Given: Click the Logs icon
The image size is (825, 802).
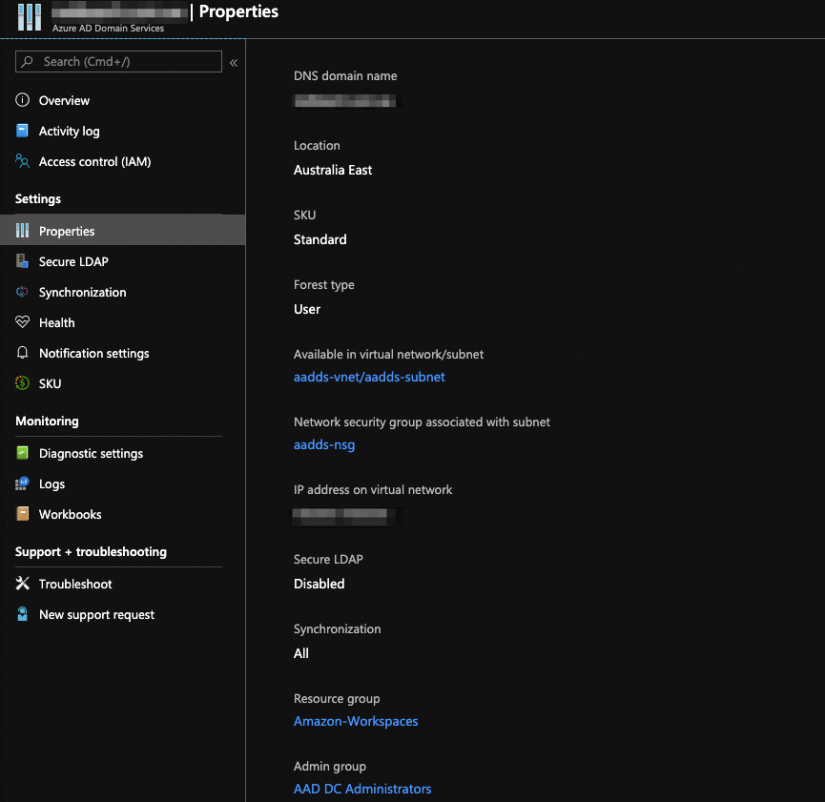Looking at the screenshot, I should click(x=22, y=483).
